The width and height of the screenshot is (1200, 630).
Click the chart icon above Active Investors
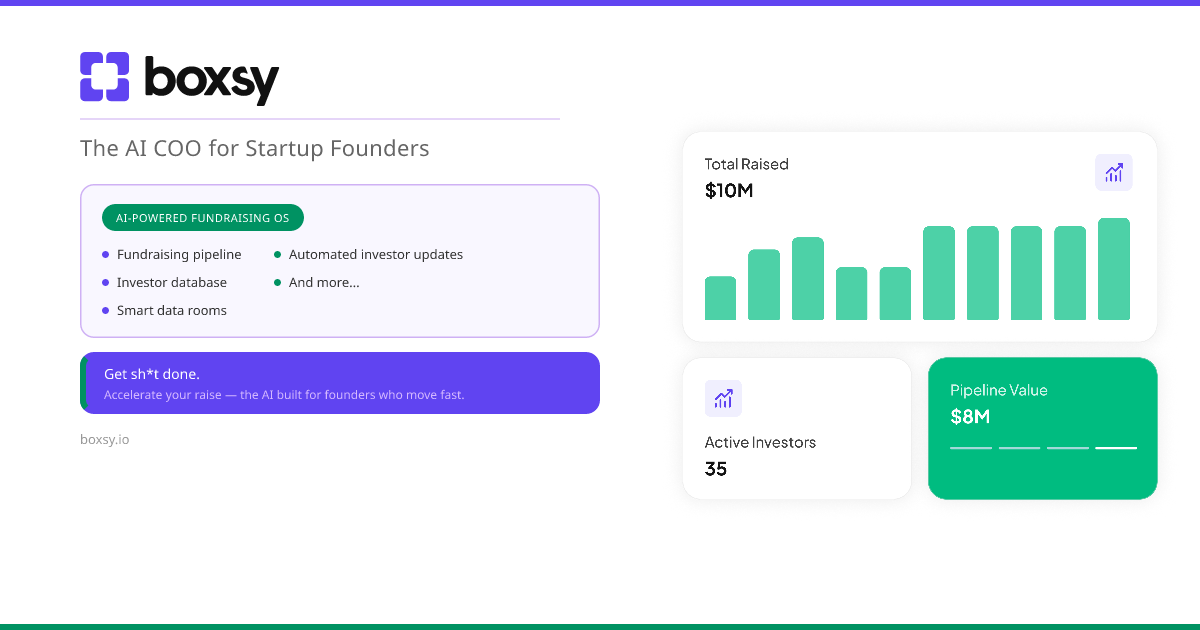[723, 399]
